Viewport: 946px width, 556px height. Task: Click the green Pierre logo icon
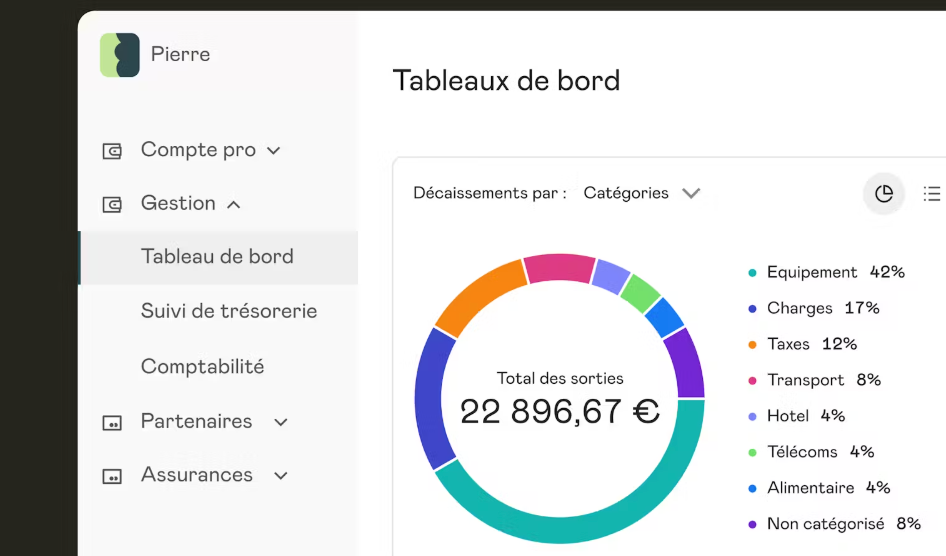point(120,55)
